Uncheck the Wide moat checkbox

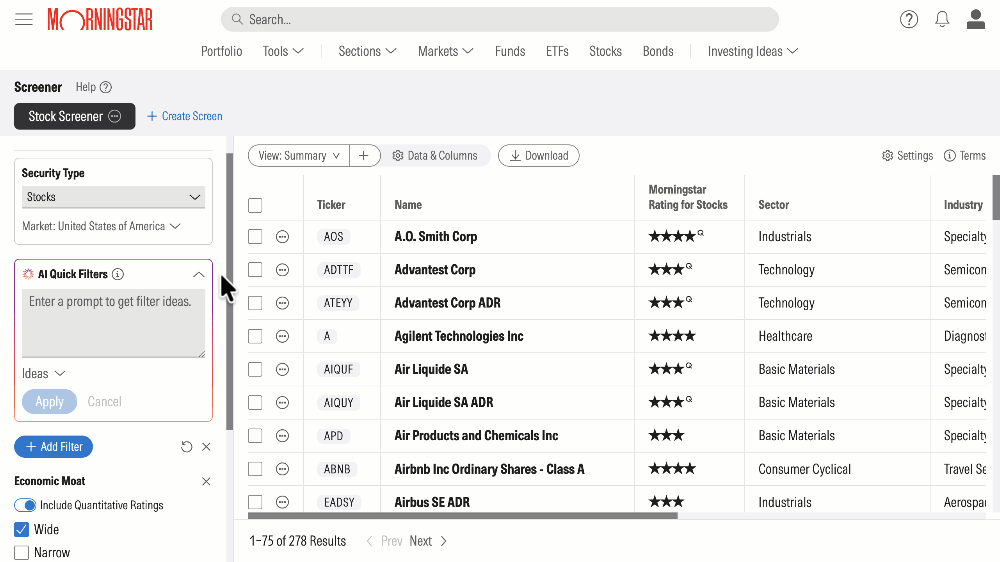22,529
